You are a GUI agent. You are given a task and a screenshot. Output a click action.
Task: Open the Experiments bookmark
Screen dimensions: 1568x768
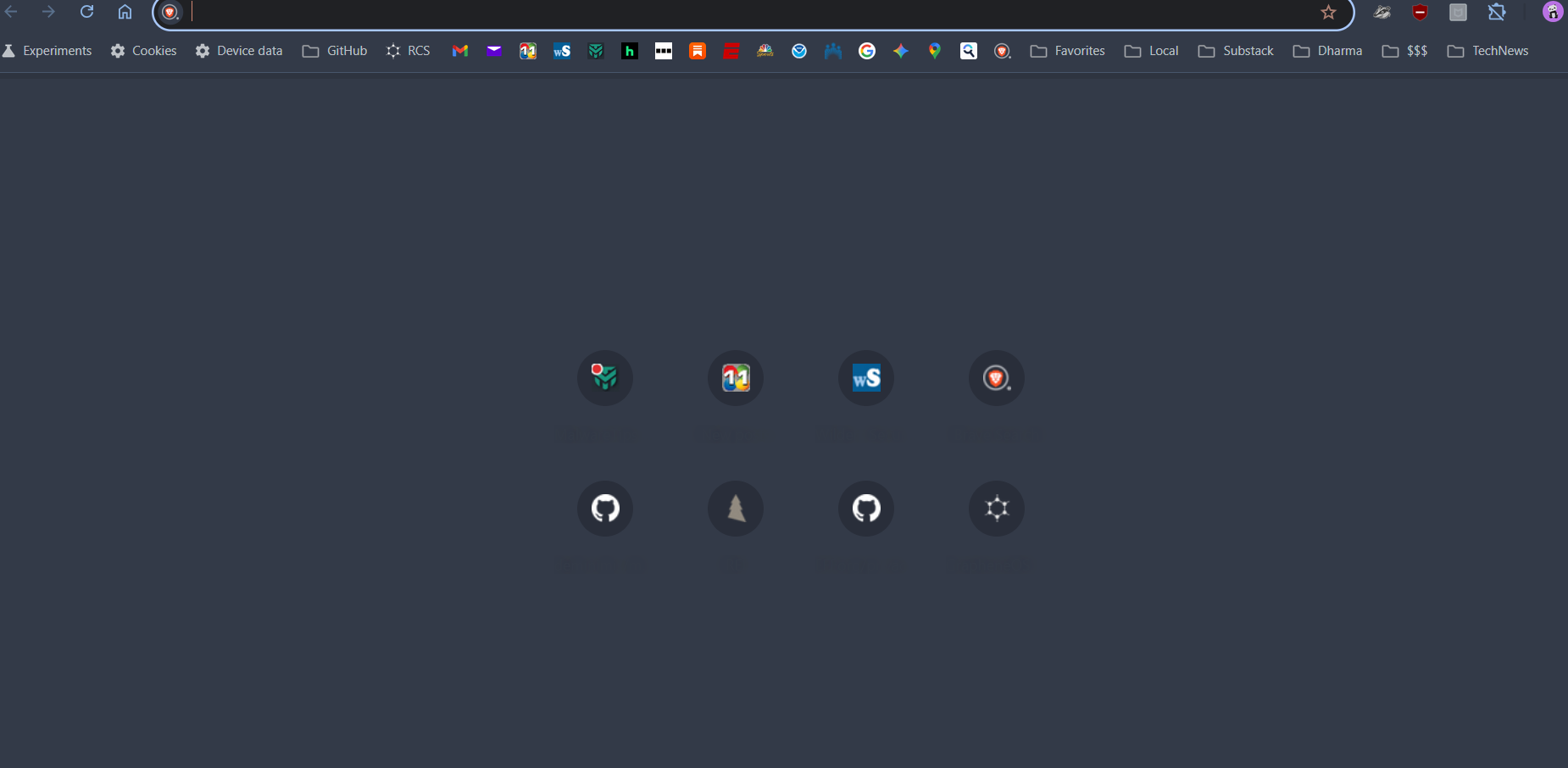47,51
